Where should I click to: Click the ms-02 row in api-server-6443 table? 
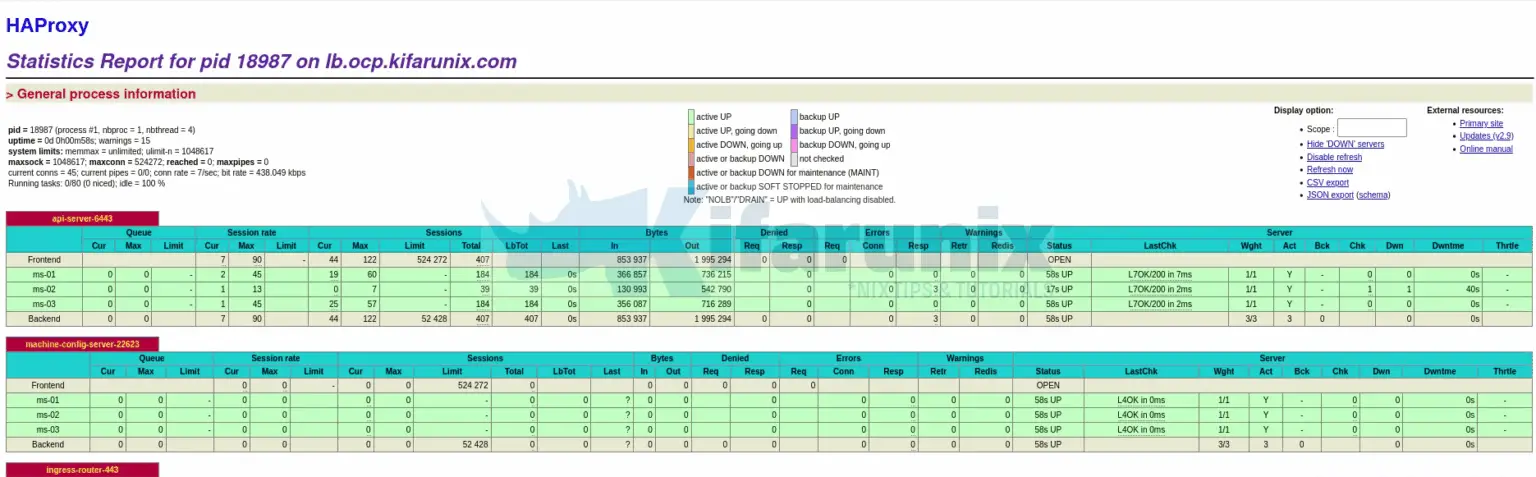(x=45, y=289)
